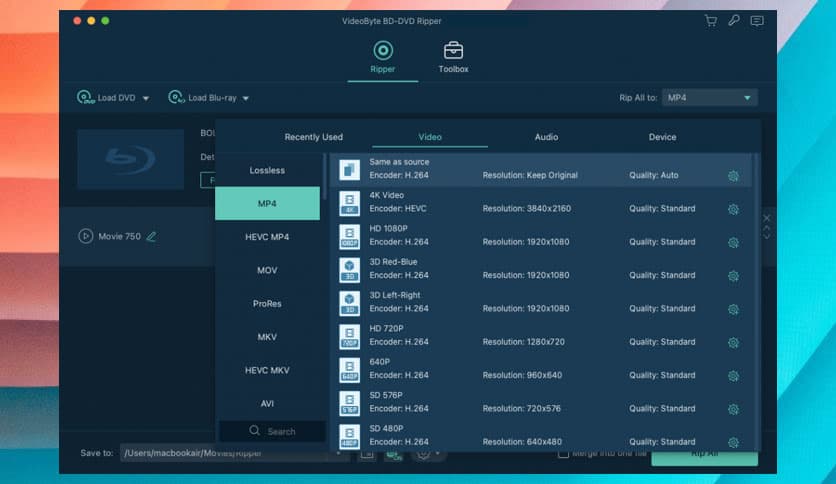Open the Ripper module
Image resolution: width=836 pixels, height=484 pixels.
click(383, 58)
